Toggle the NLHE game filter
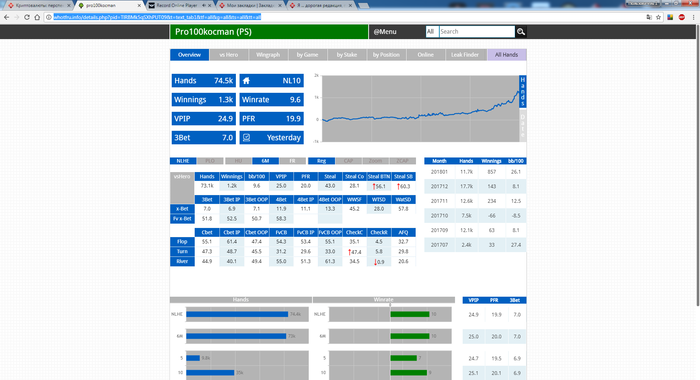This screenshot has width=700, height=380. [x=183, y=161]
